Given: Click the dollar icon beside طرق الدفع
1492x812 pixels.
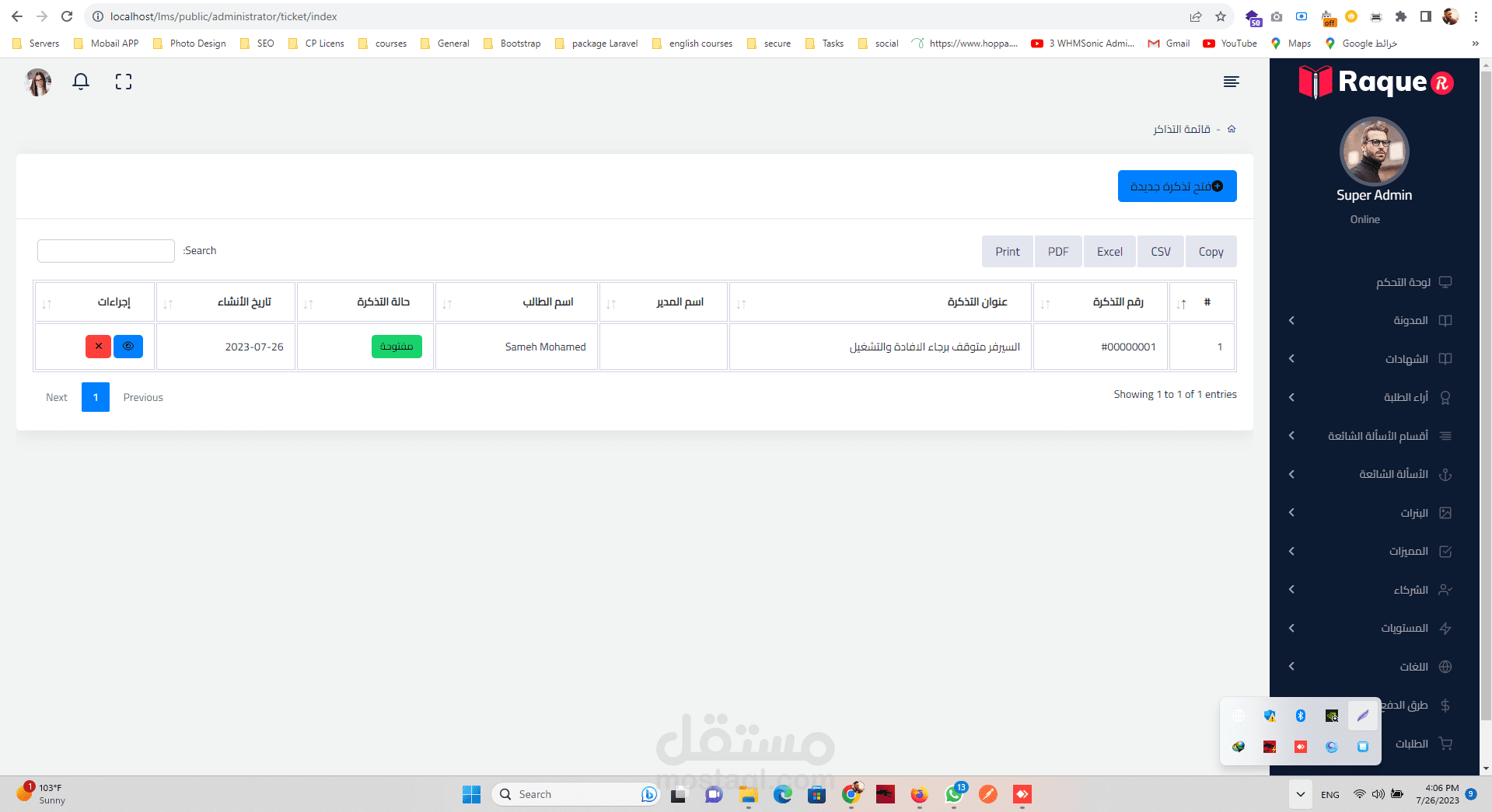Looking at the screenshot, I should 1445,705.
